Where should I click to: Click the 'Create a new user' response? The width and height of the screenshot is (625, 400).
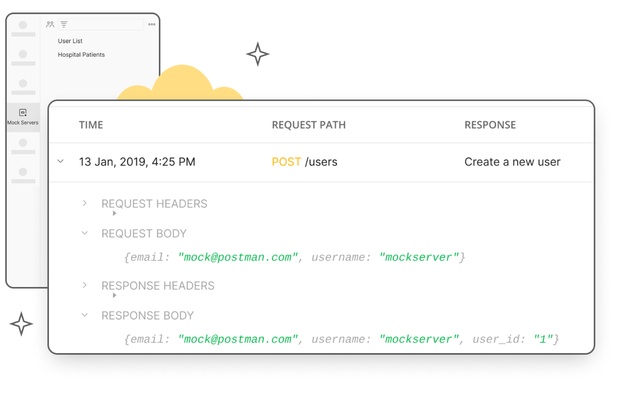(x=512, y=162)
